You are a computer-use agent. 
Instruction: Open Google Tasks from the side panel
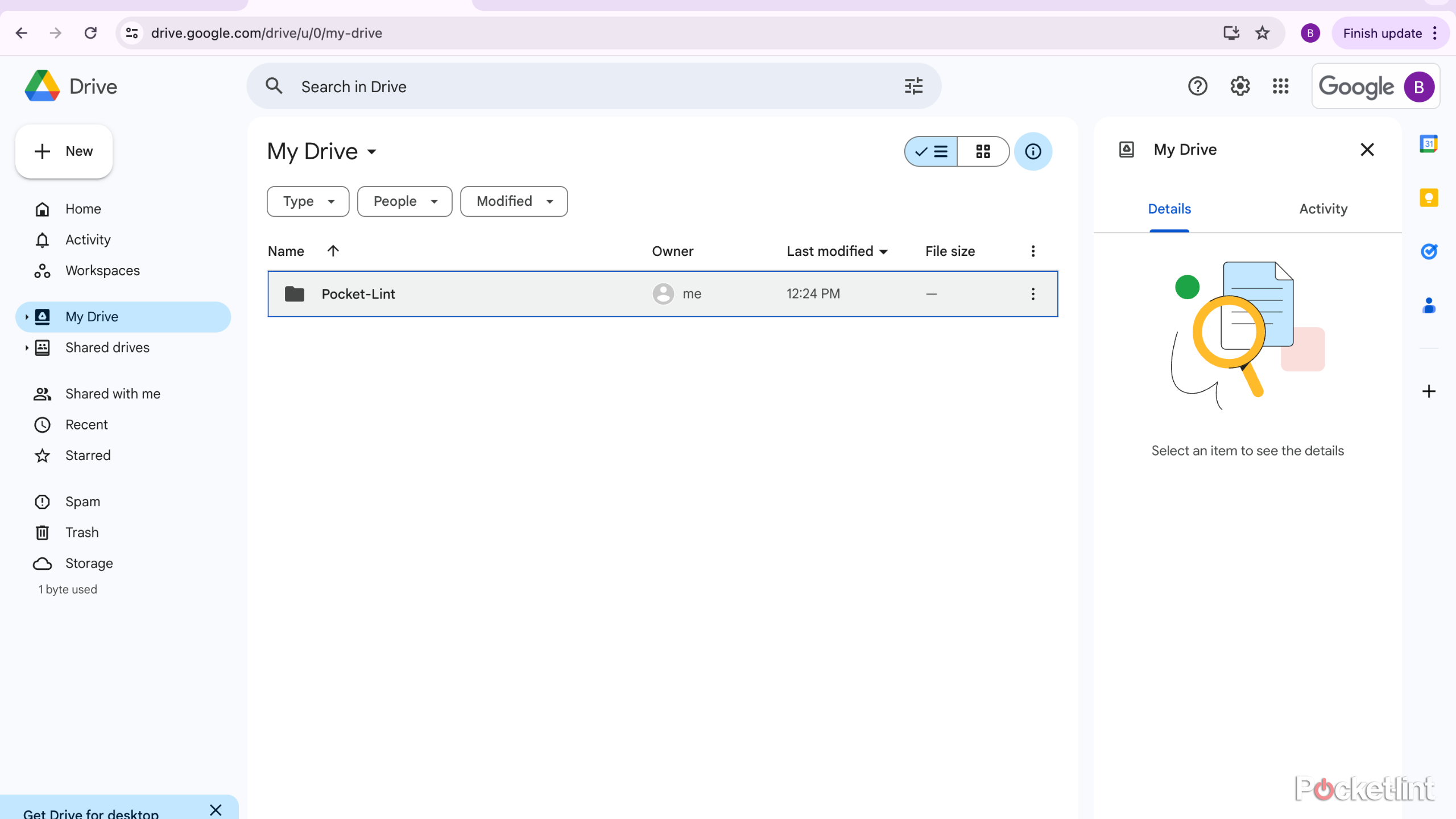coord(1429,251)
